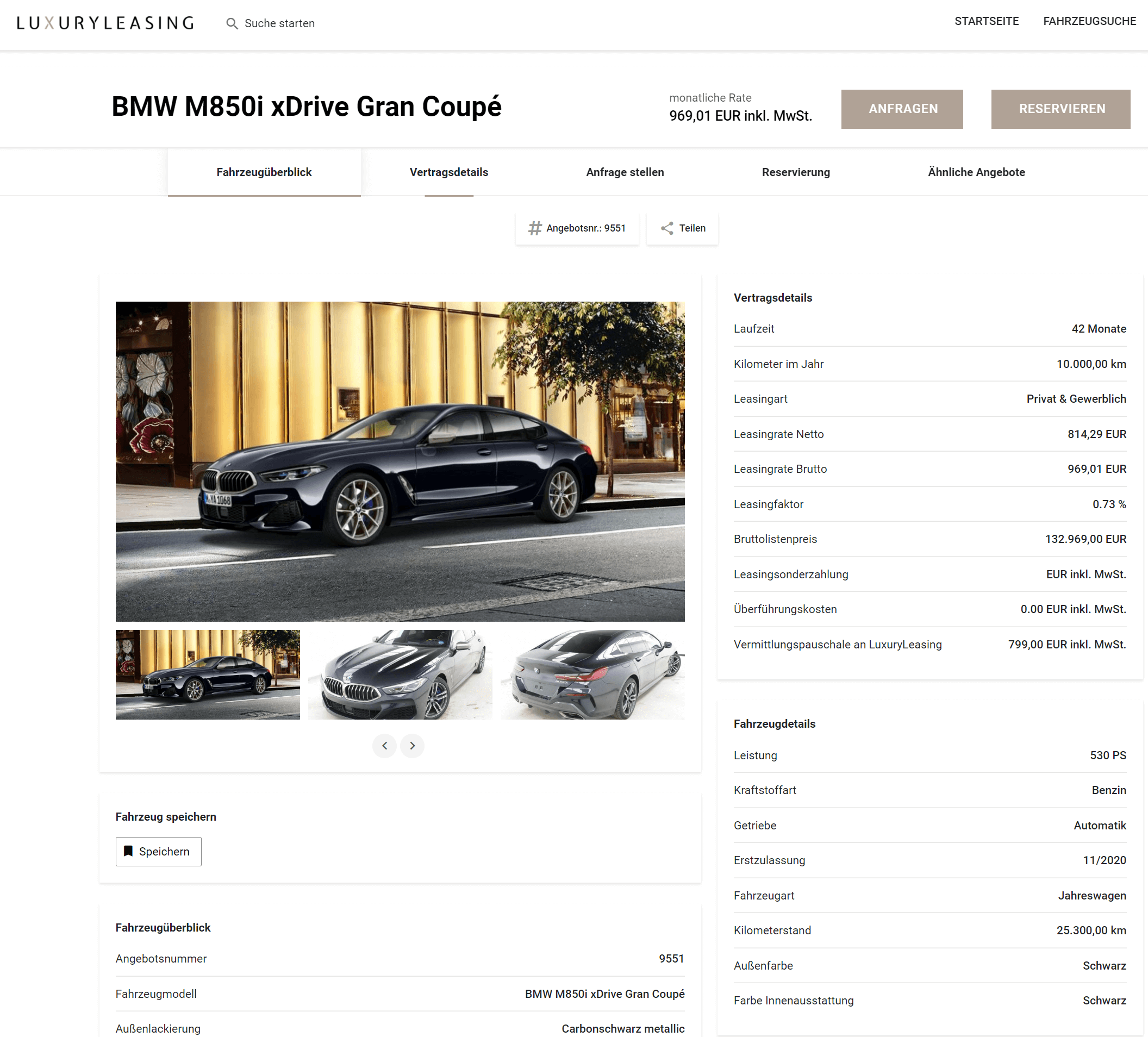1148x1037 pixels.
Task: Click the Fahrzeugmodell row value
Action: tap(604, 994)
